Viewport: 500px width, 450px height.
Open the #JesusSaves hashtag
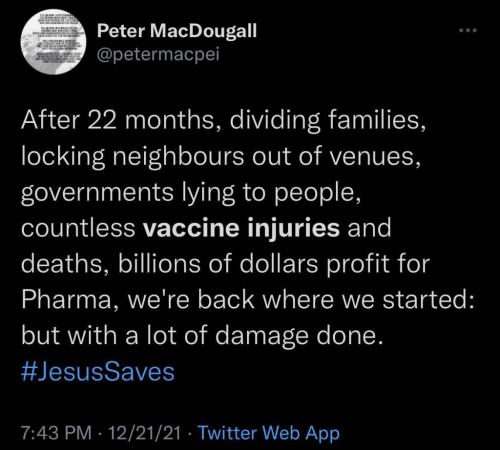click(98, 372)
